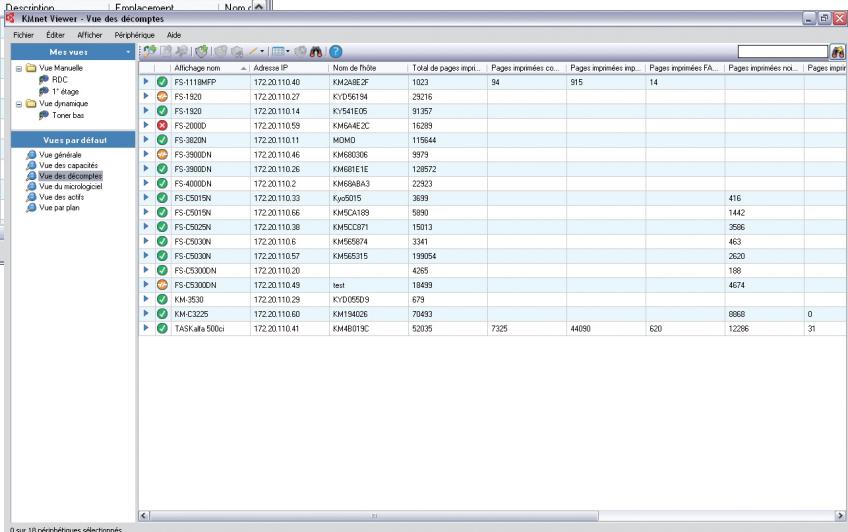Viewport: 848px width, 532px height.
Task: Select the RDC view in the tree
Action: click(59, 79)
